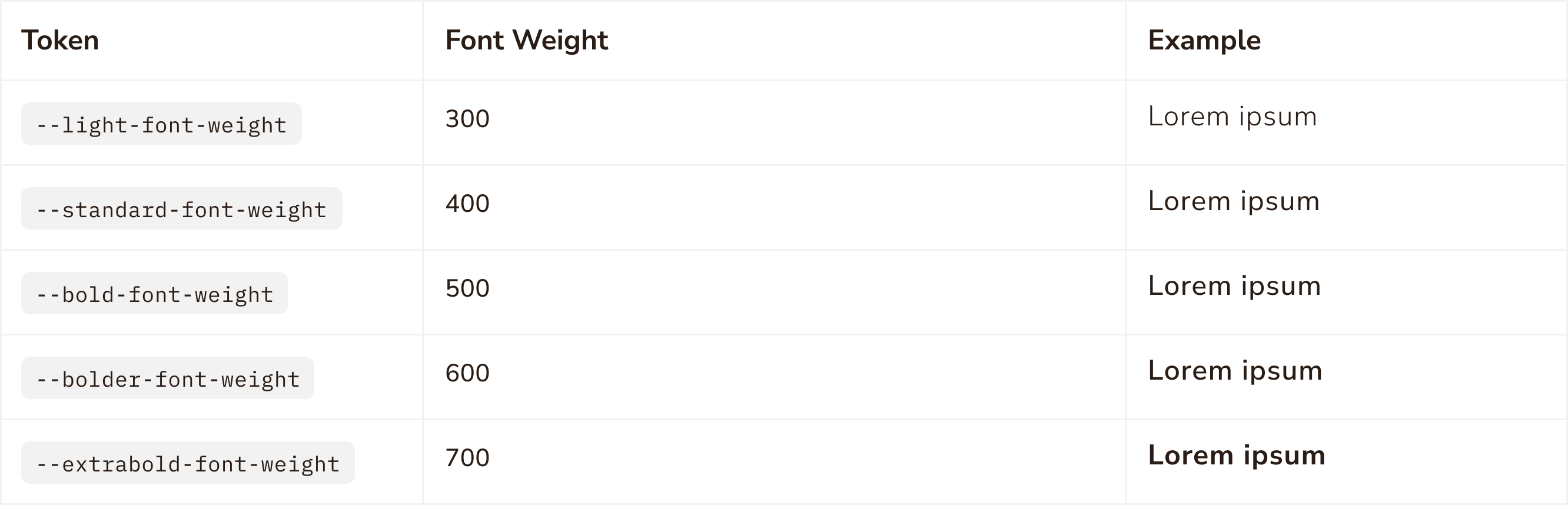Select the --light-font-weight token chip
Screen dimensions: 1568x505
click(161, 124)
